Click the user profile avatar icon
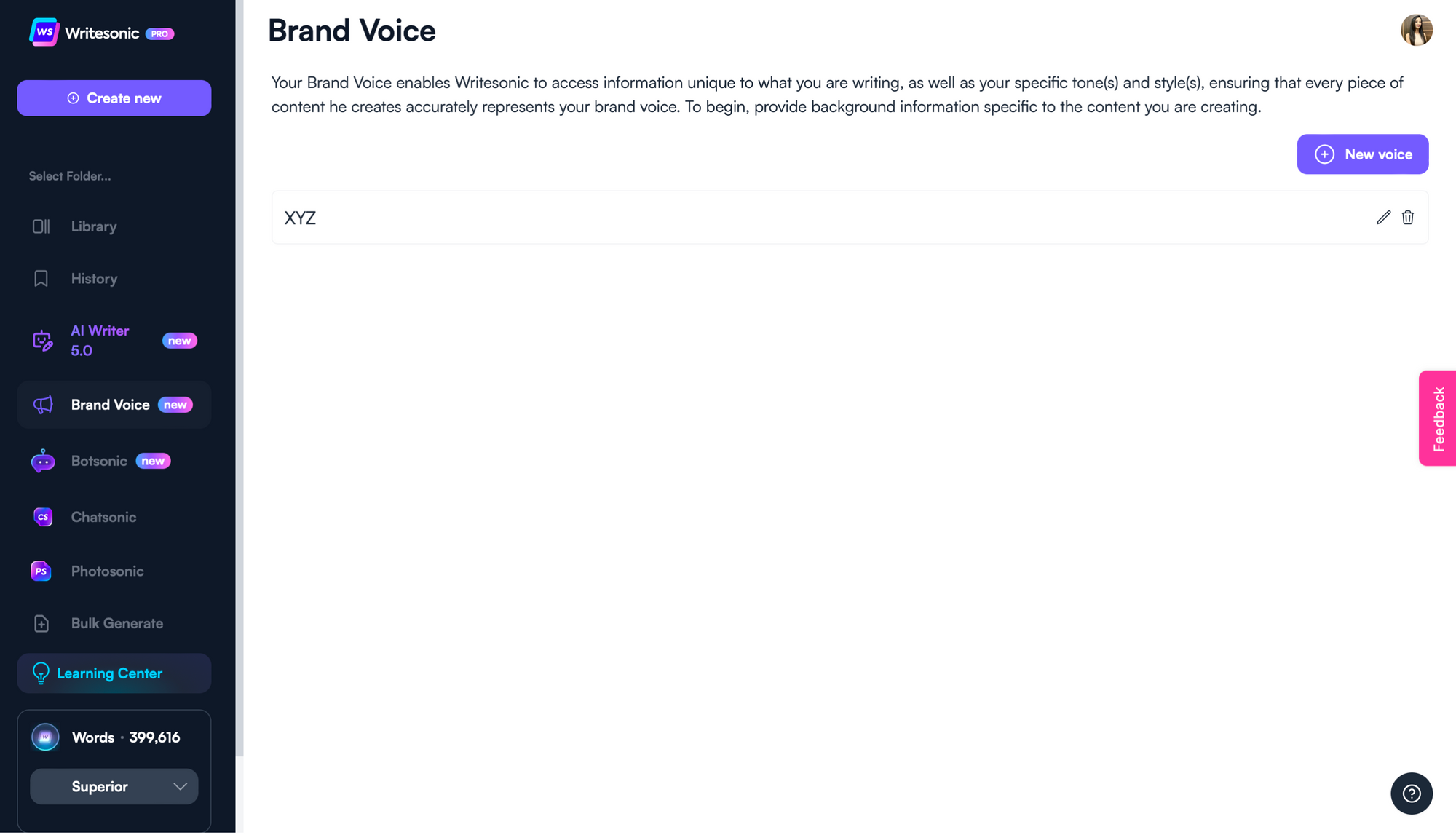This screenshot has width=1456, height=835. click(x=1417, y=30)
